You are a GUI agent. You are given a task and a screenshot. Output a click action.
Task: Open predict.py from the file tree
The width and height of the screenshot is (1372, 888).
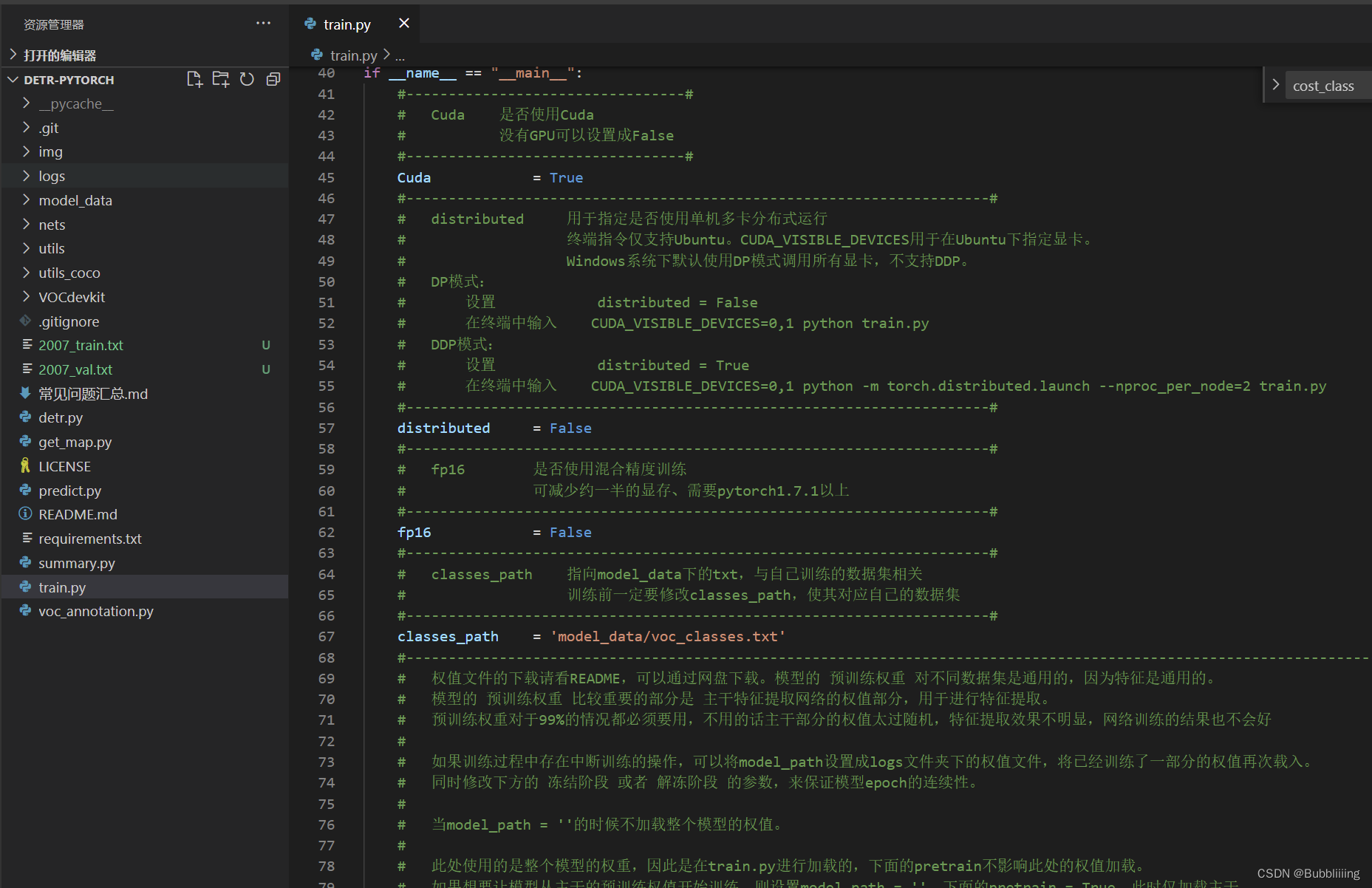tap(144, 491)
